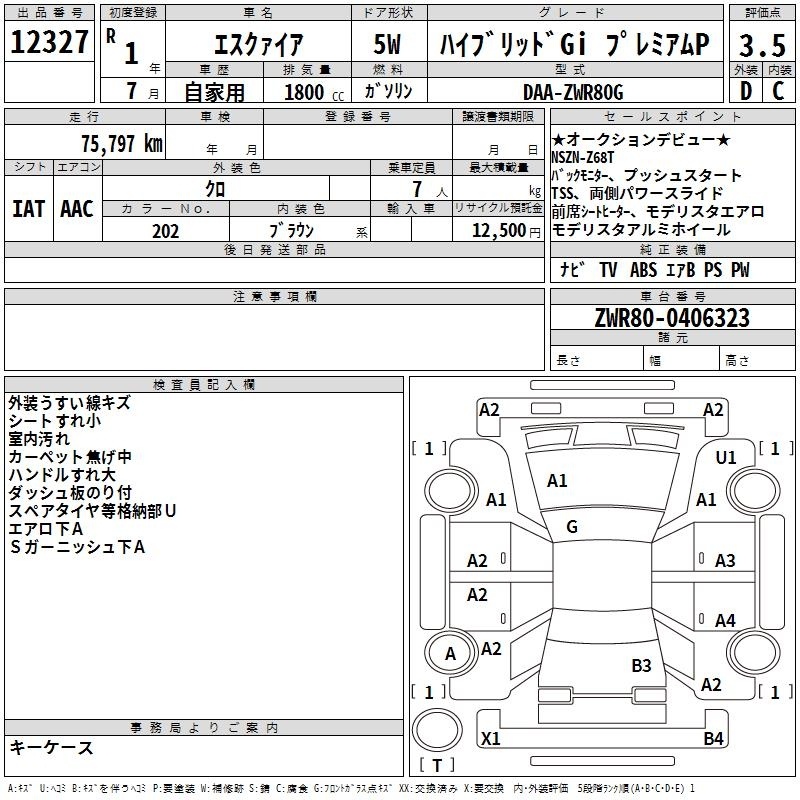Screen dimensions: 800x800
Task: Select the 3.5 evaluation score
Action: [762, 45]
